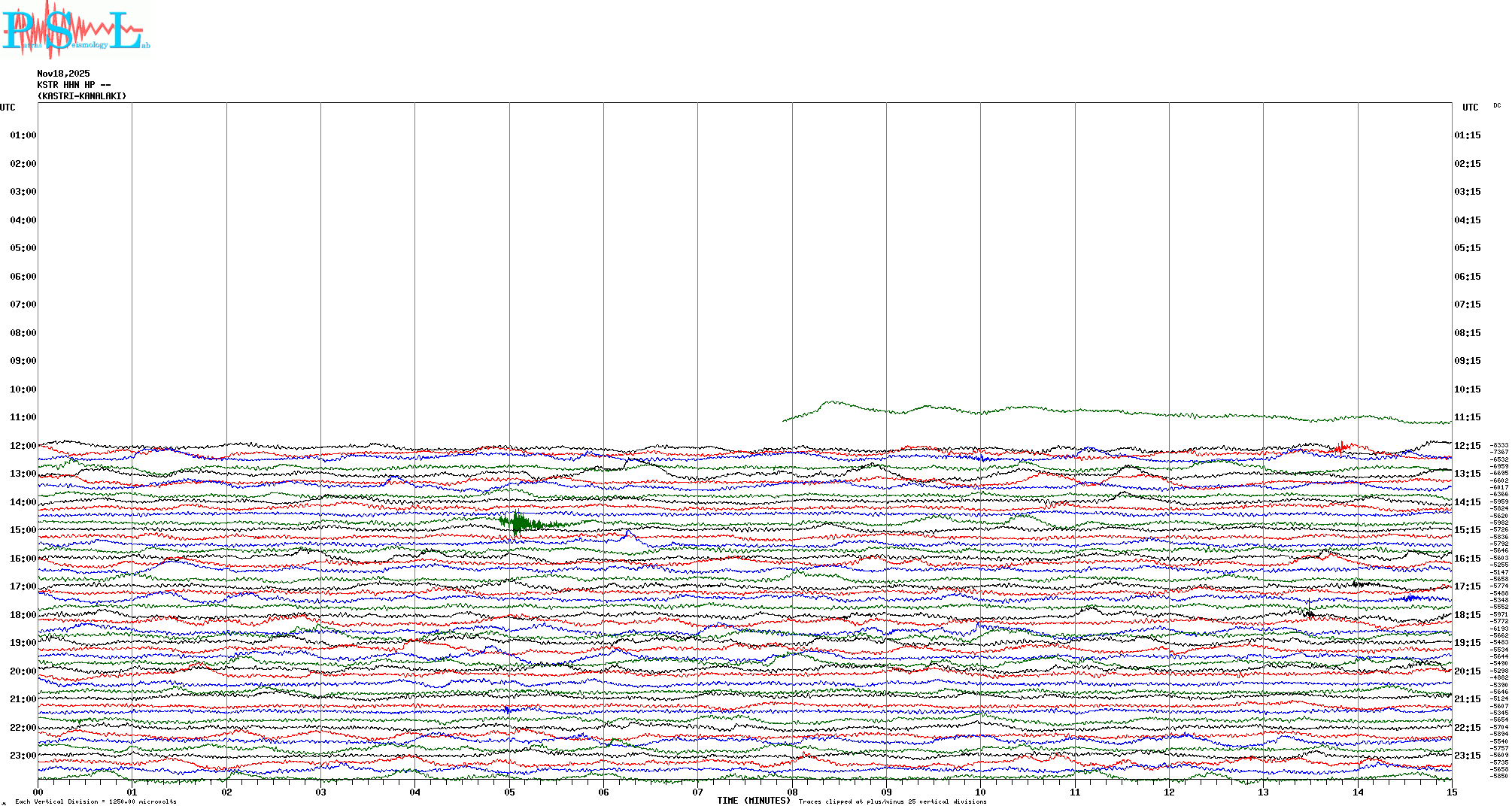This screenshot has height=812, width=1512.
Task: Click the 12:00 hour label on left axis
Action: (x=23, y=446)
